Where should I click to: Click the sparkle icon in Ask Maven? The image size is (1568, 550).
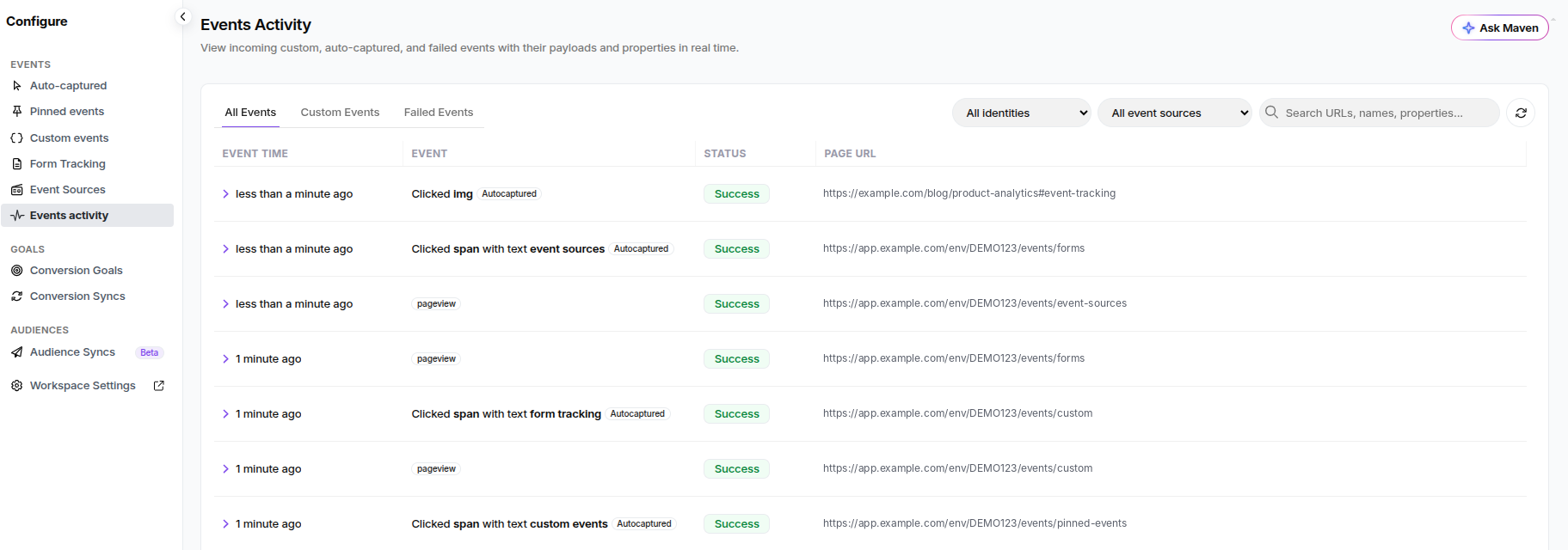pos(1468,27)
